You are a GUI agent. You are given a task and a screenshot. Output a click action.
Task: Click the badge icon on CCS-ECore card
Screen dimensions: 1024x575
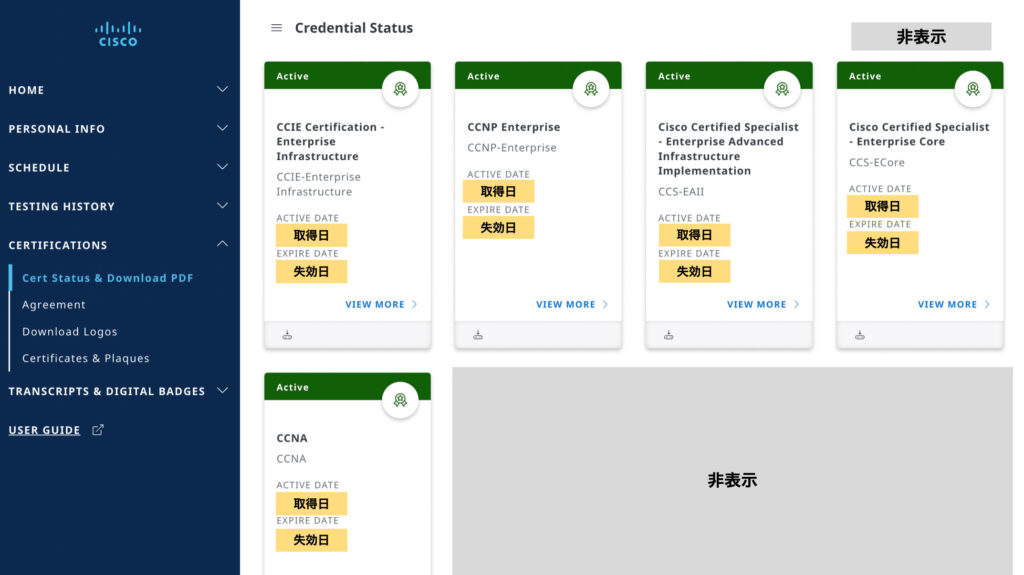tap(972, 89)
